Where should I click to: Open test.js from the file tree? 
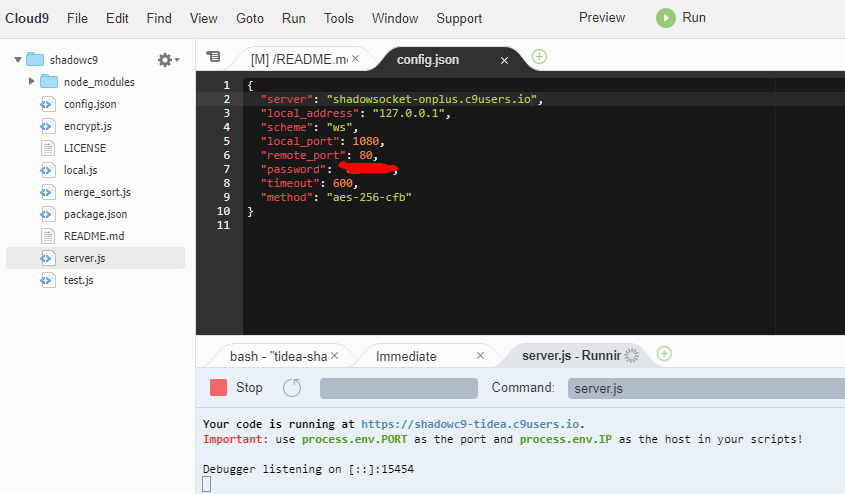point(78,280)
